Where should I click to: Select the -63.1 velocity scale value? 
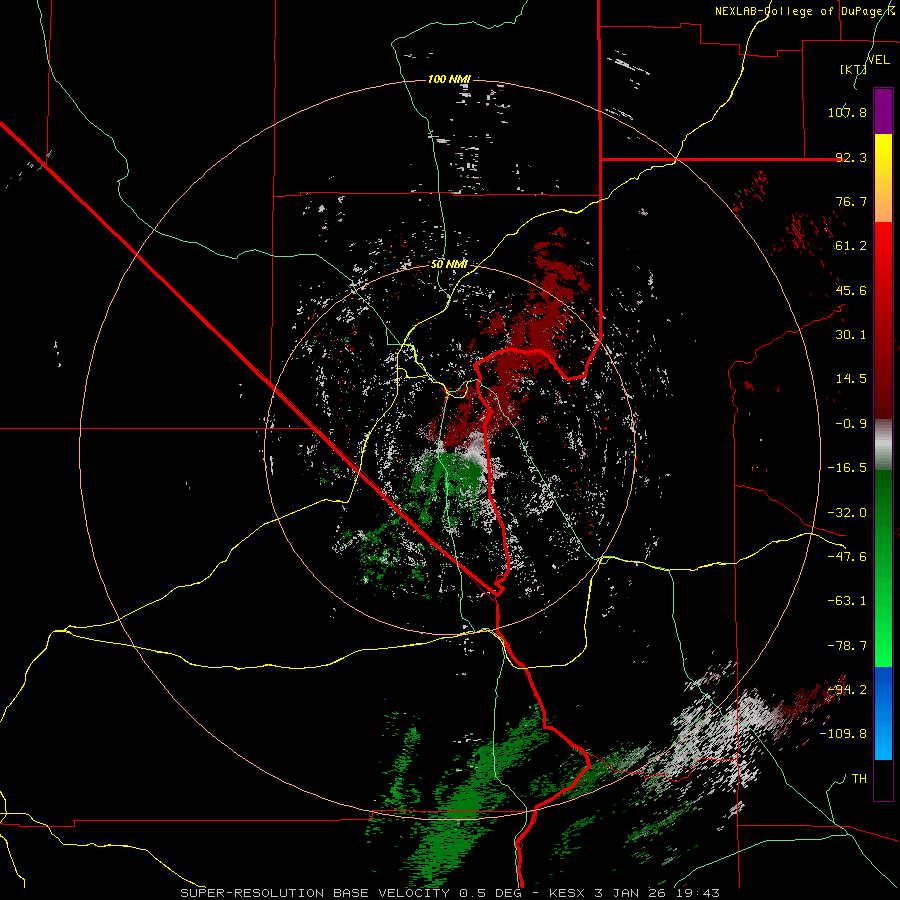coord(847,601)
